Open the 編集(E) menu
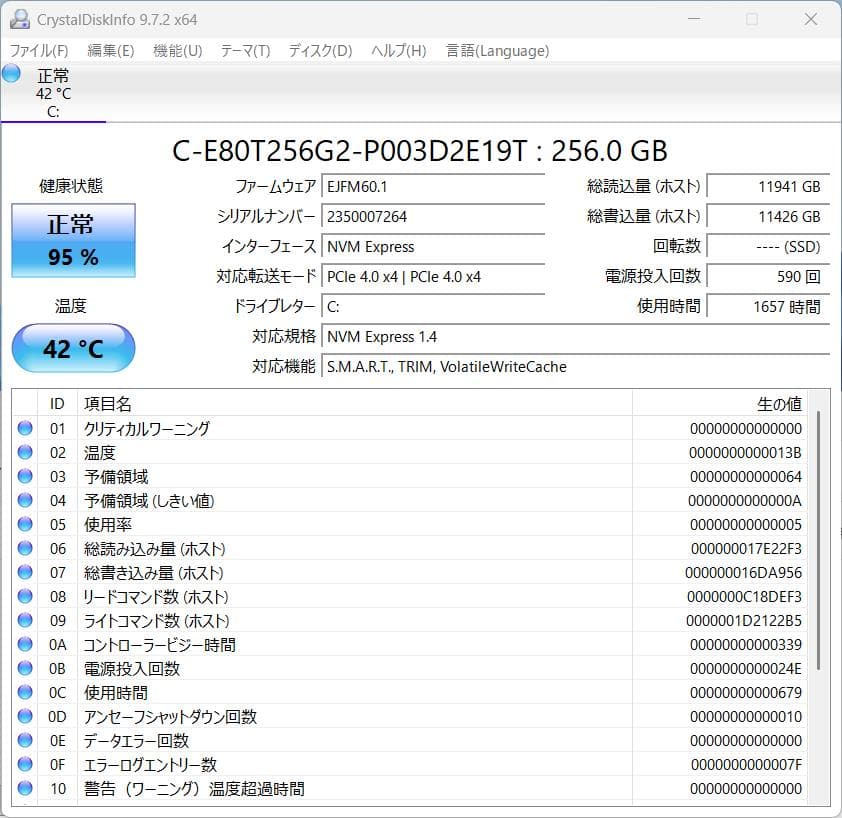842x818 pixels. pyautogui.click(x=111, y=50)
